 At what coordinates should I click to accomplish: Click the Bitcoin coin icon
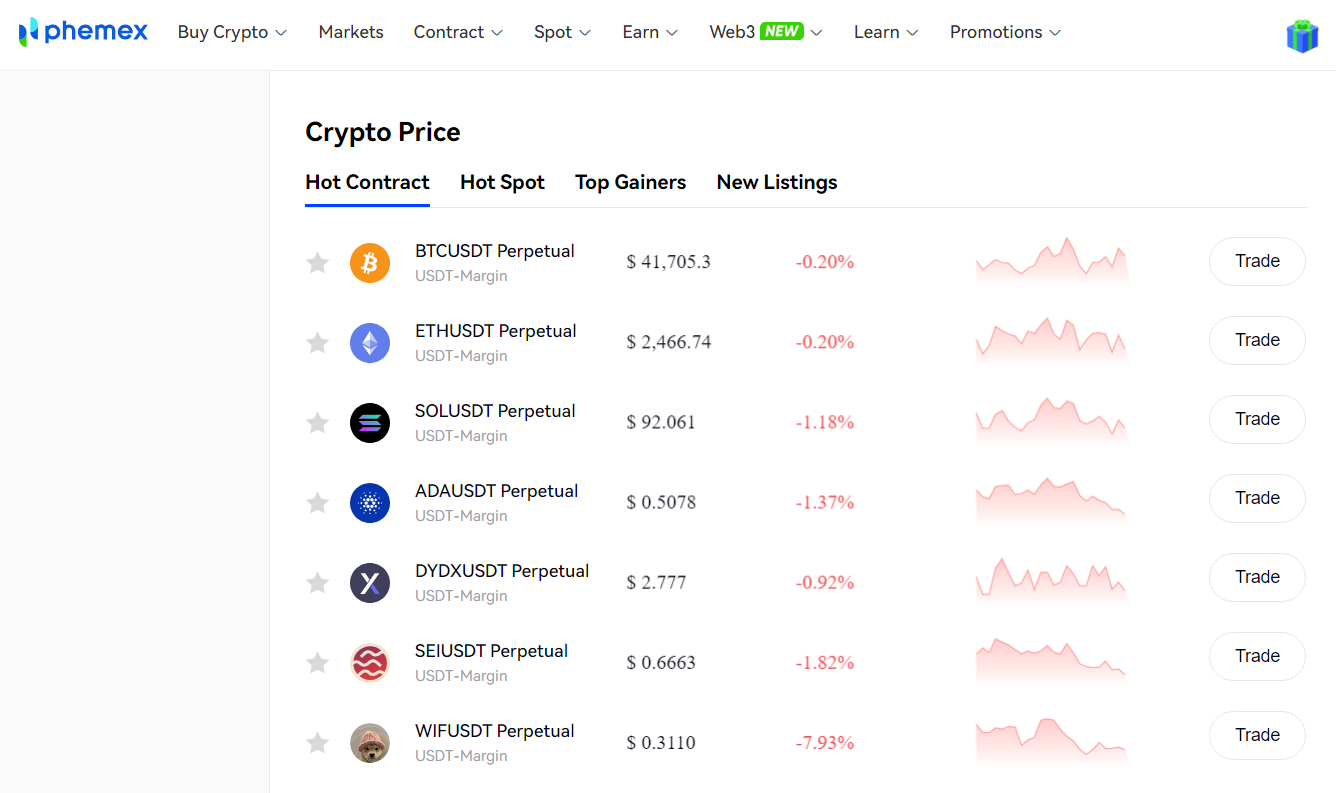[x=370, y=263]
